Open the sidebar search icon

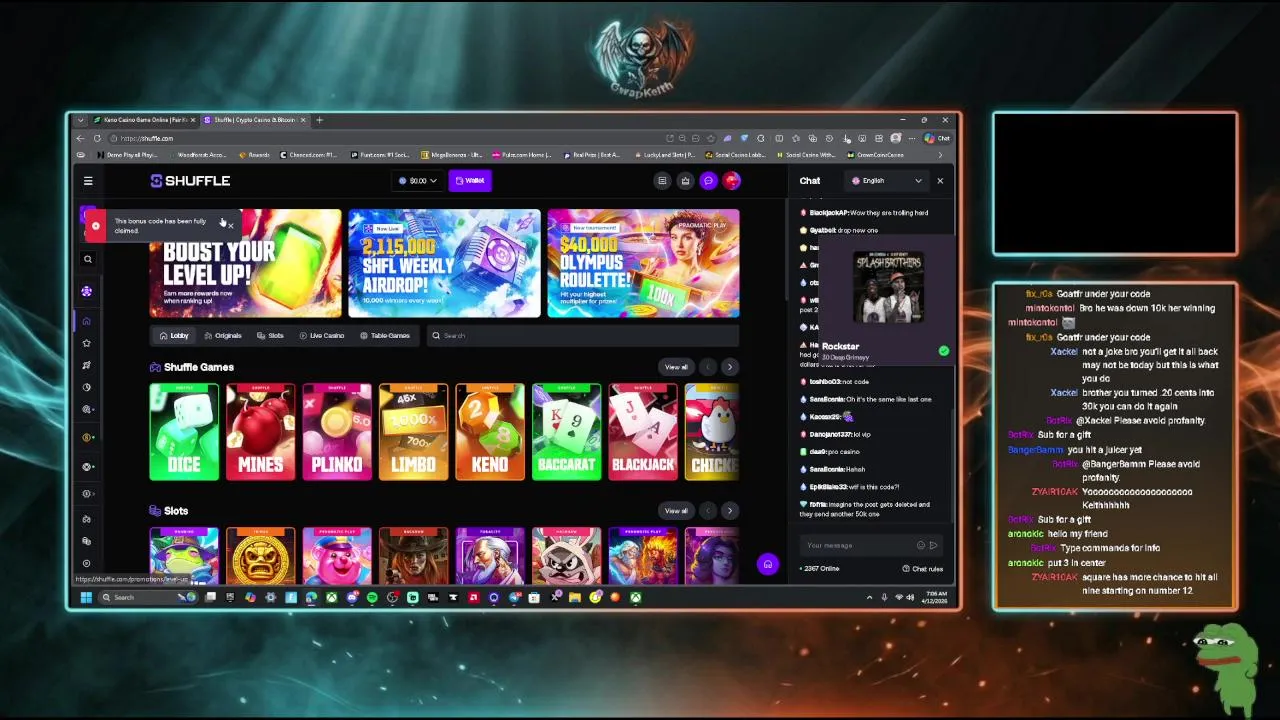coord(88,259)
